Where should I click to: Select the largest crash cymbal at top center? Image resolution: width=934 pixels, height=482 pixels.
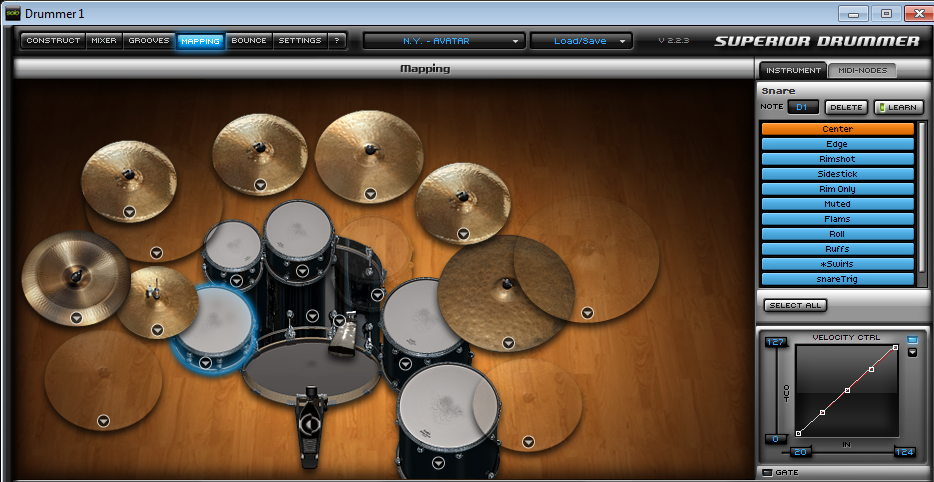pos(368,157)
